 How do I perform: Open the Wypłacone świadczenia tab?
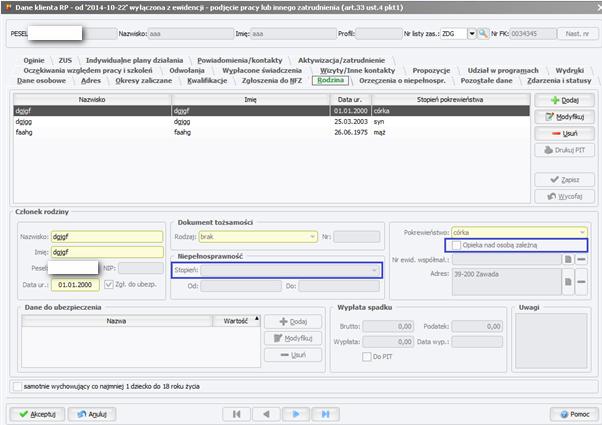(x=262, y=71)
